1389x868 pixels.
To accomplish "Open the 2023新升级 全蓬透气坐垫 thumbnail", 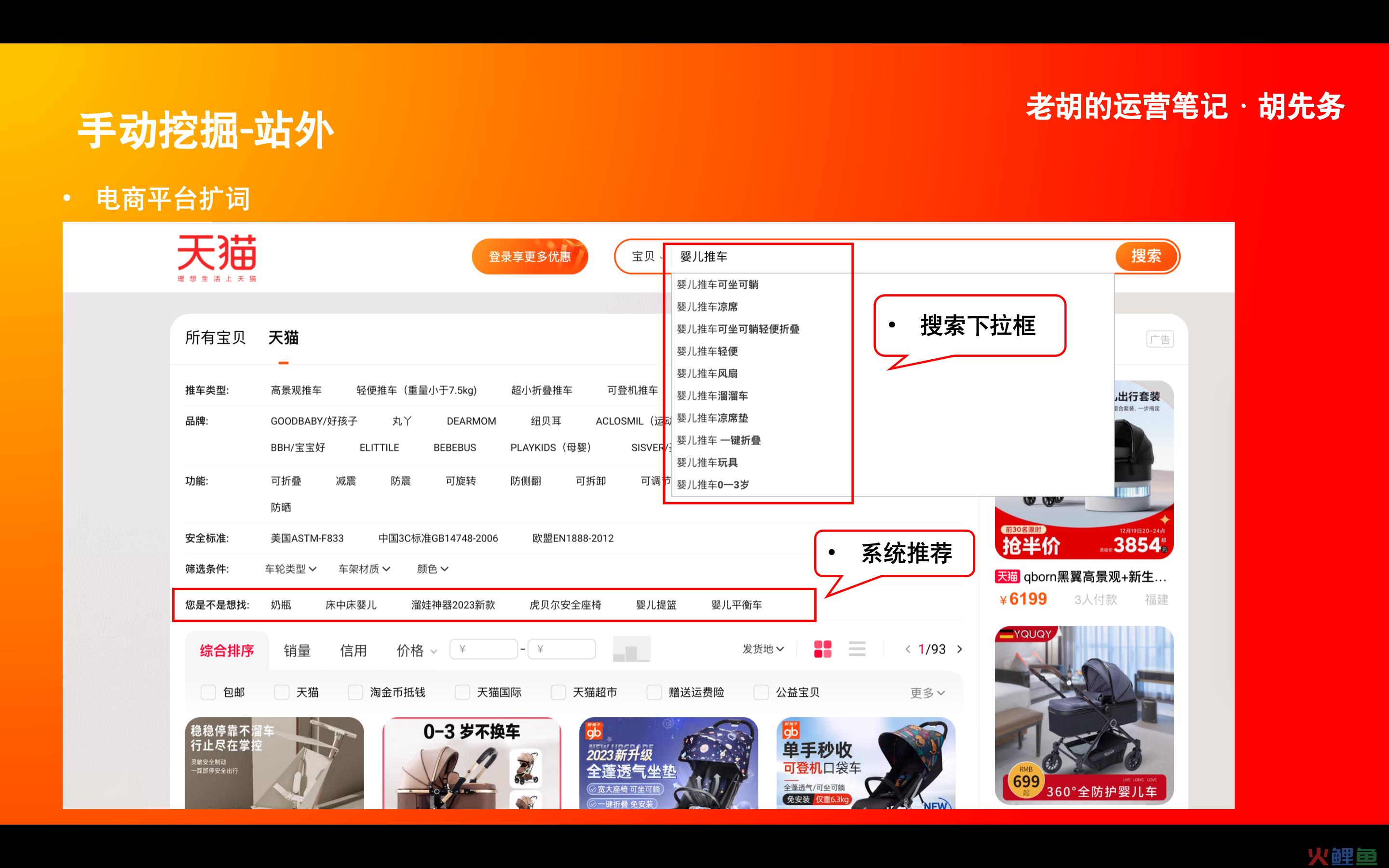I will pyautogui.click(x=668, y=763).
